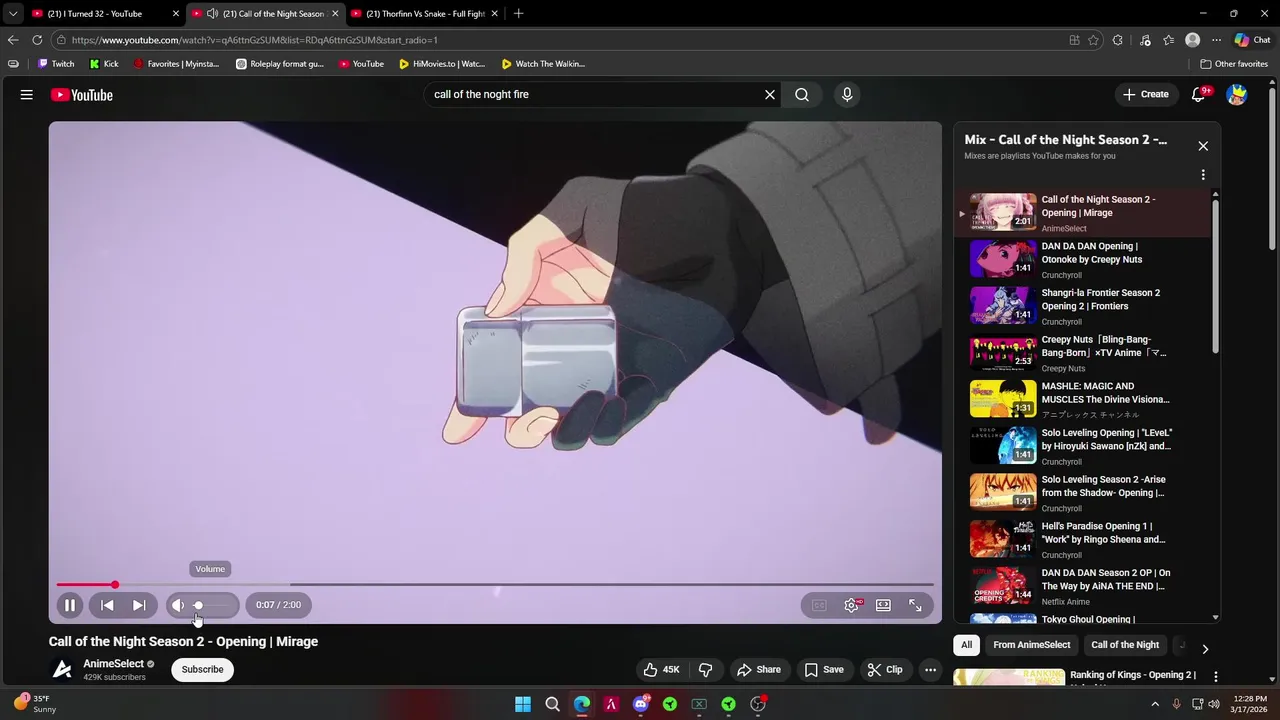The width and height of the screenshot is (1280, 720).
Task: Select MASHLE Magic and Muscles thumbnail
Action: pos(1003,399)
